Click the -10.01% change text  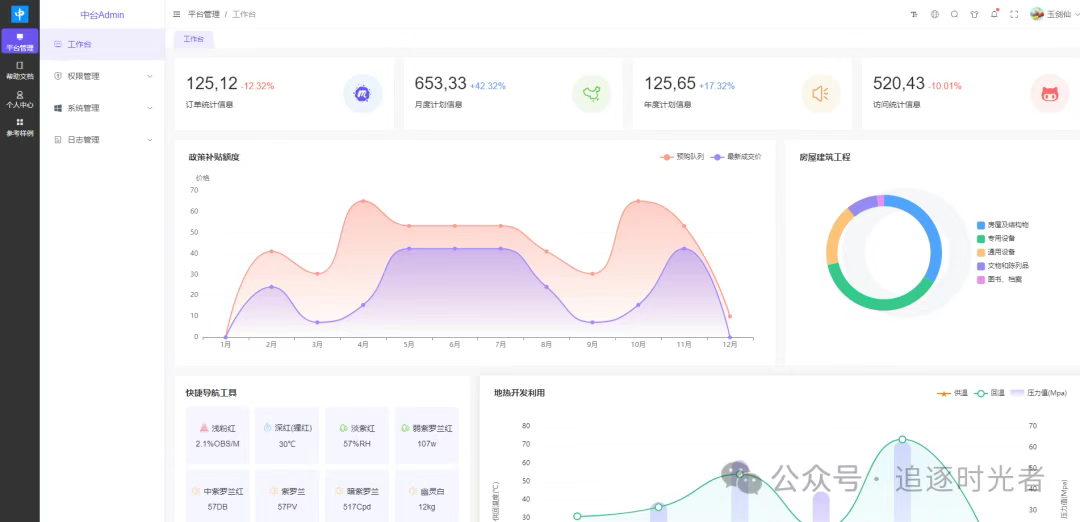pos(944,86)
